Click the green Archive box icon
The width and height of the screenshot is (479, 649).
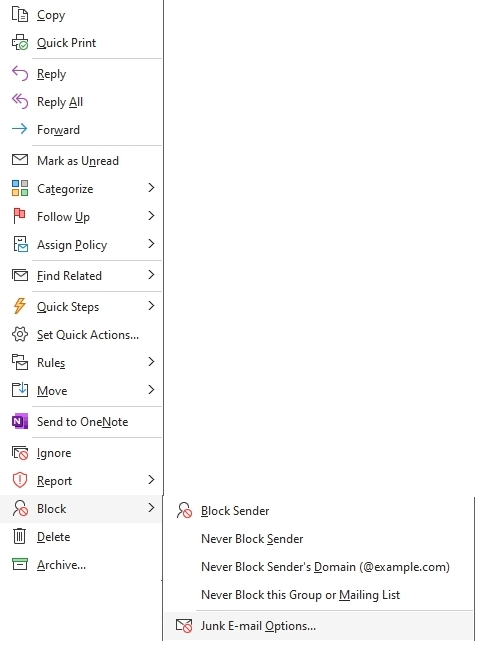click(19, 564)
